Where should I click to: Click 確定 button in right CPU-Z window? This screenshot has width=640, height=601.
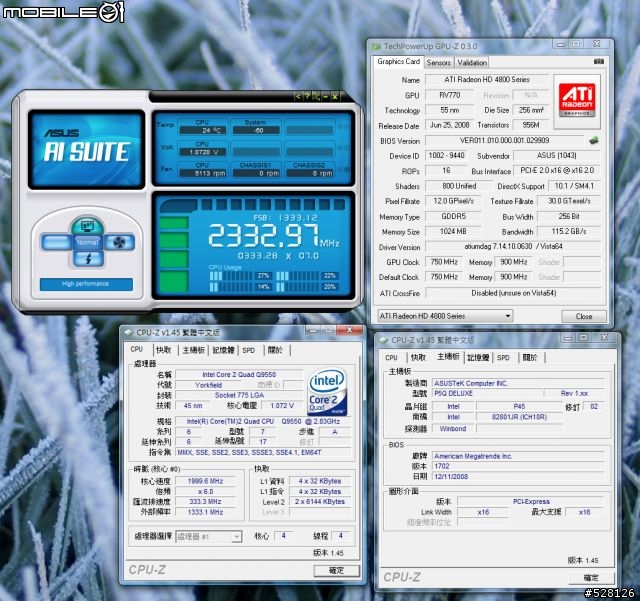coord(591,578)
